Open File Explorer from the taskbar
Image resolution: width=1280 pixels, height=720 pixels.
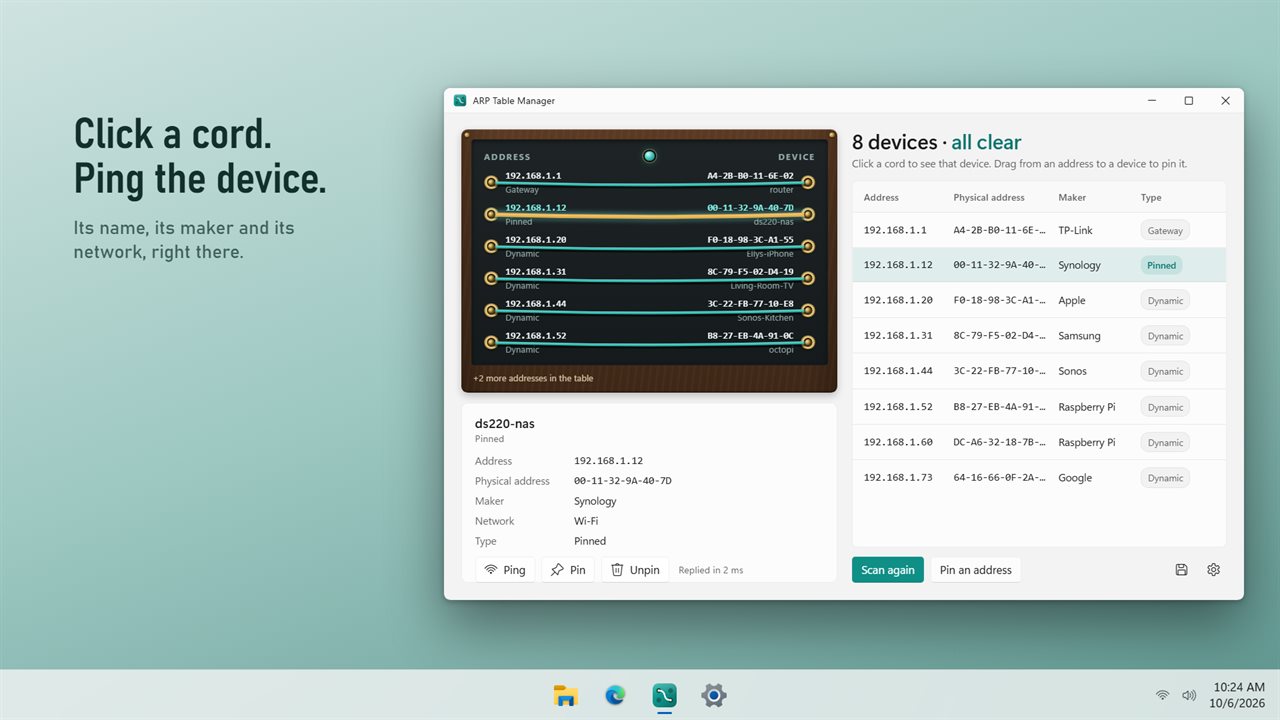pos(566,696)
